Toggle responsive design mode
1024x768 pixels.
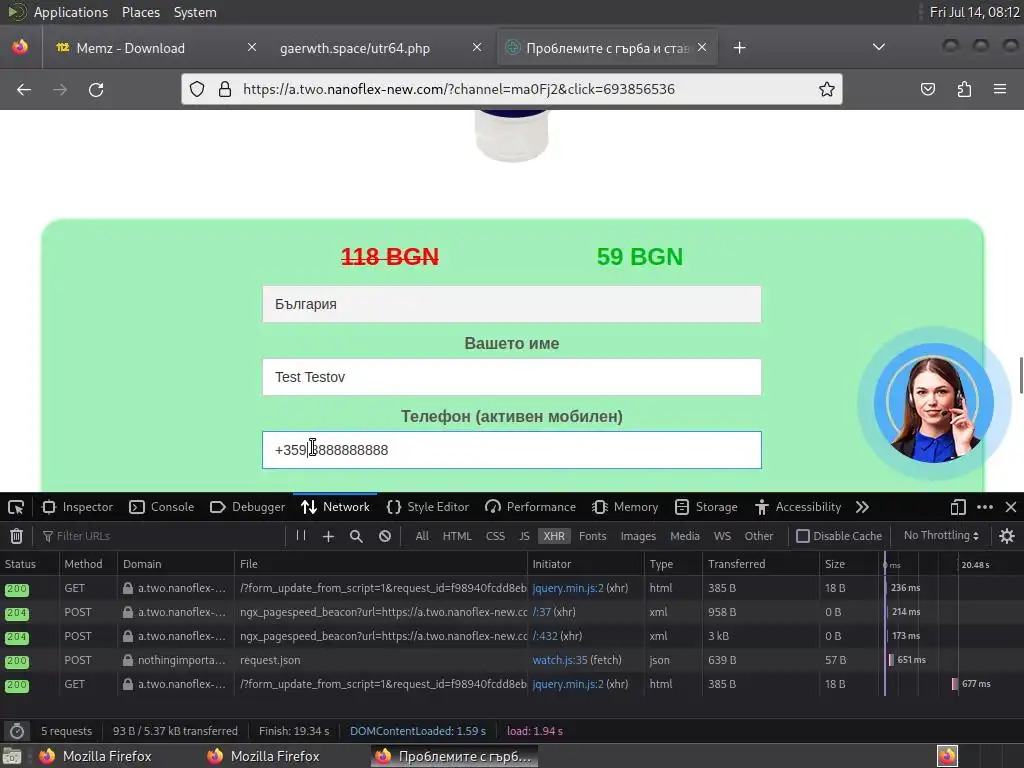click(958, 507)
